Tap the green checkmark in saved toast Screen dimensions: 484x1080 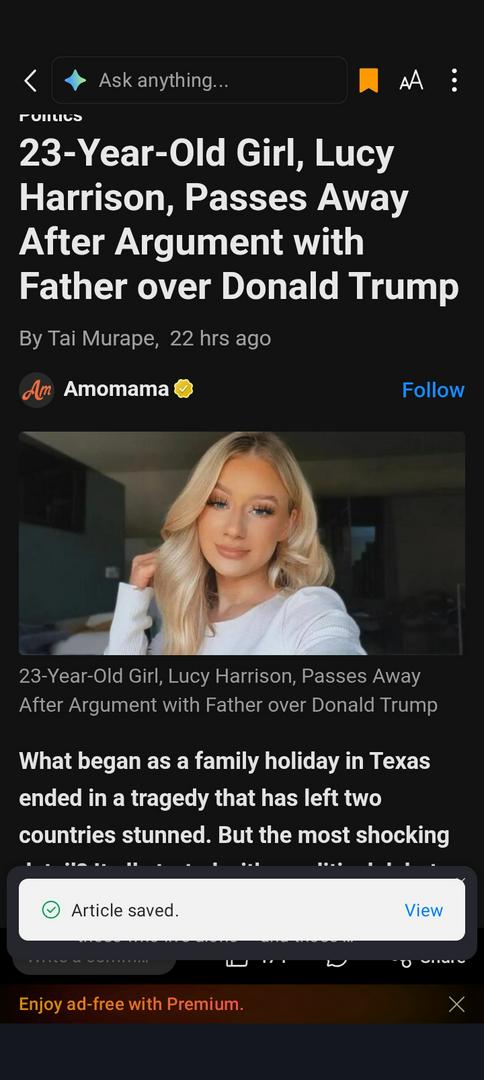51,910
